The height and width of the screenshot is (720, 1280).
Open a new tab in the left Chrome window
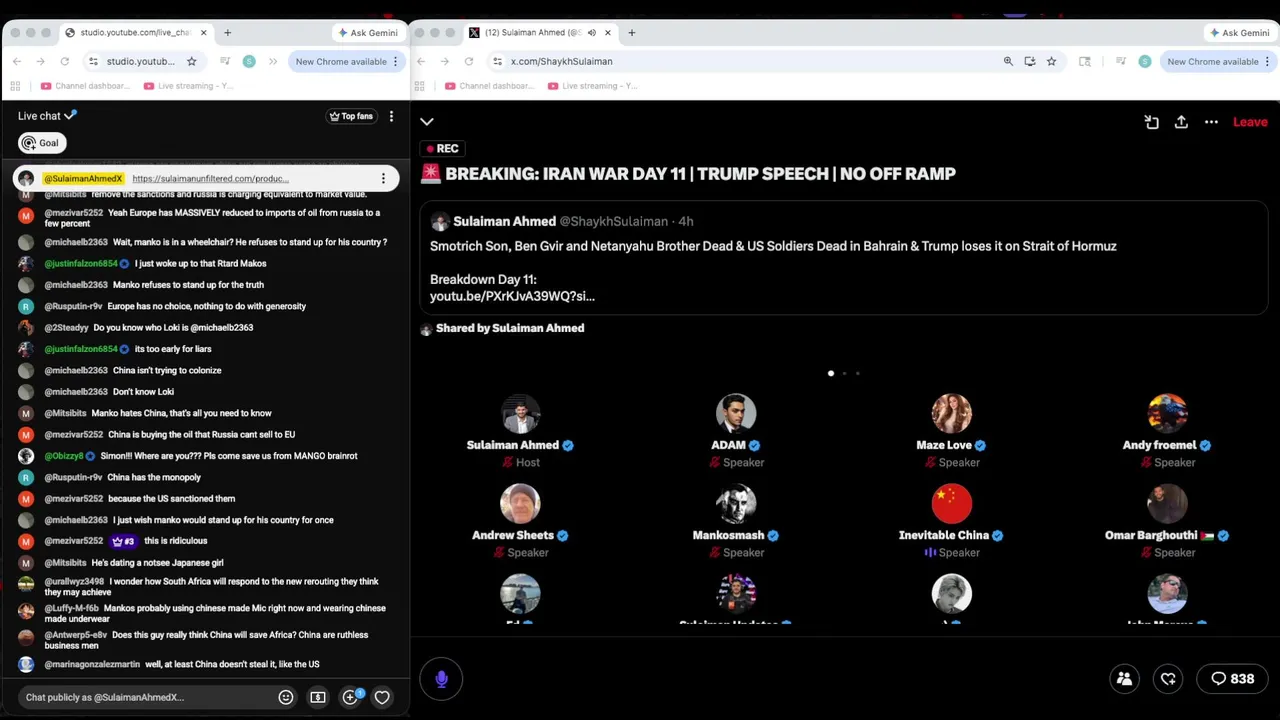point(227,33)
